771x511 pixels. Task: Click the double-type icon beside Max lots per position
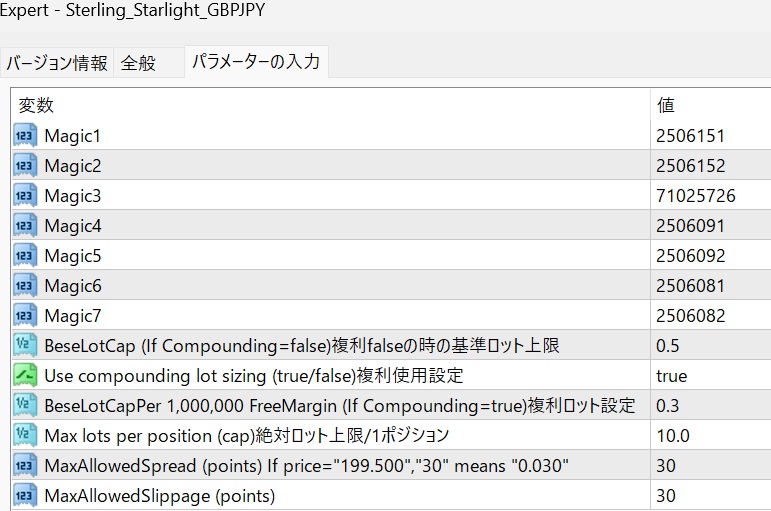[25, 436]
